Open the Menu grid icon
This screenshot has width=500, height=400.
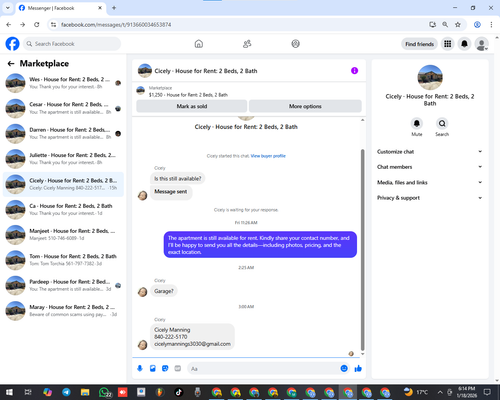[448, 44]
